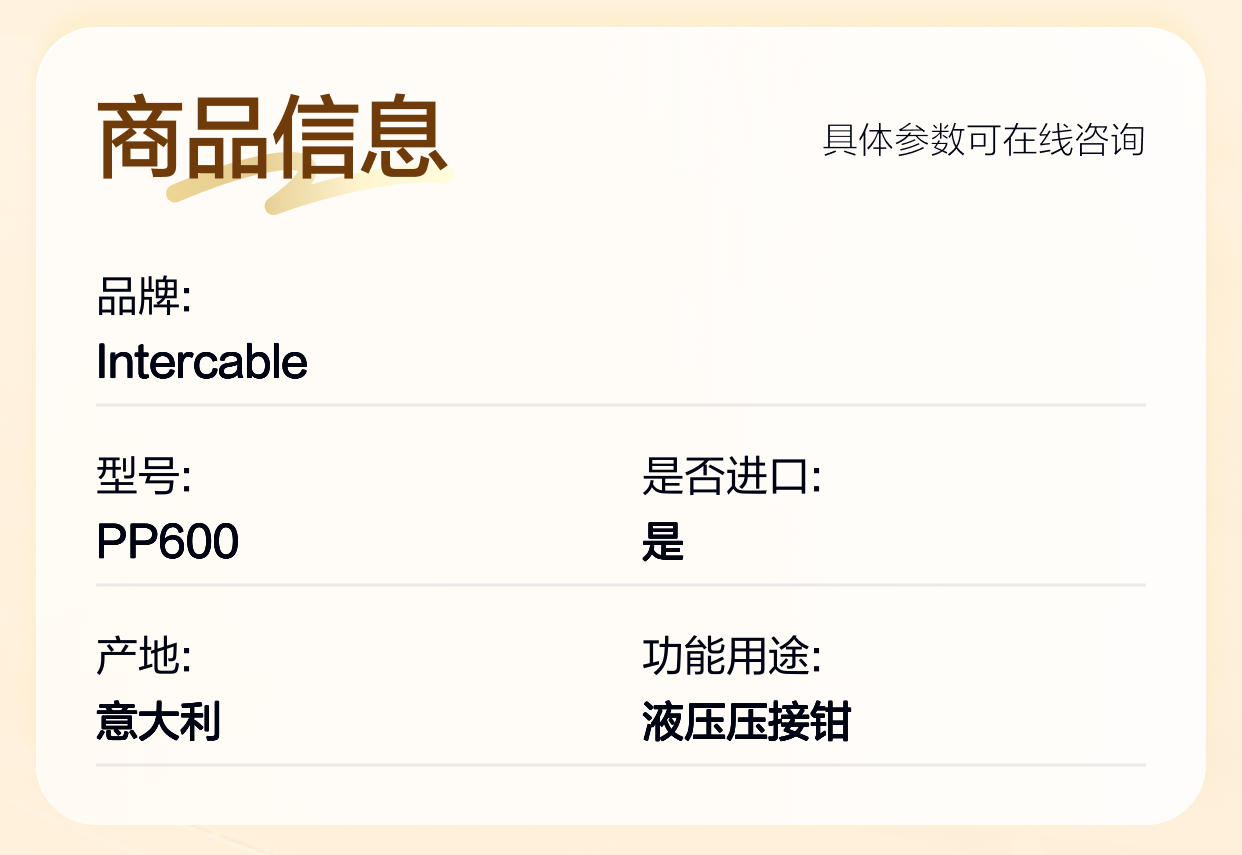The width and height of the screenshot is (1242, 855).
Task: Select the bold "是" import value
Action: (x=663, y=542)
